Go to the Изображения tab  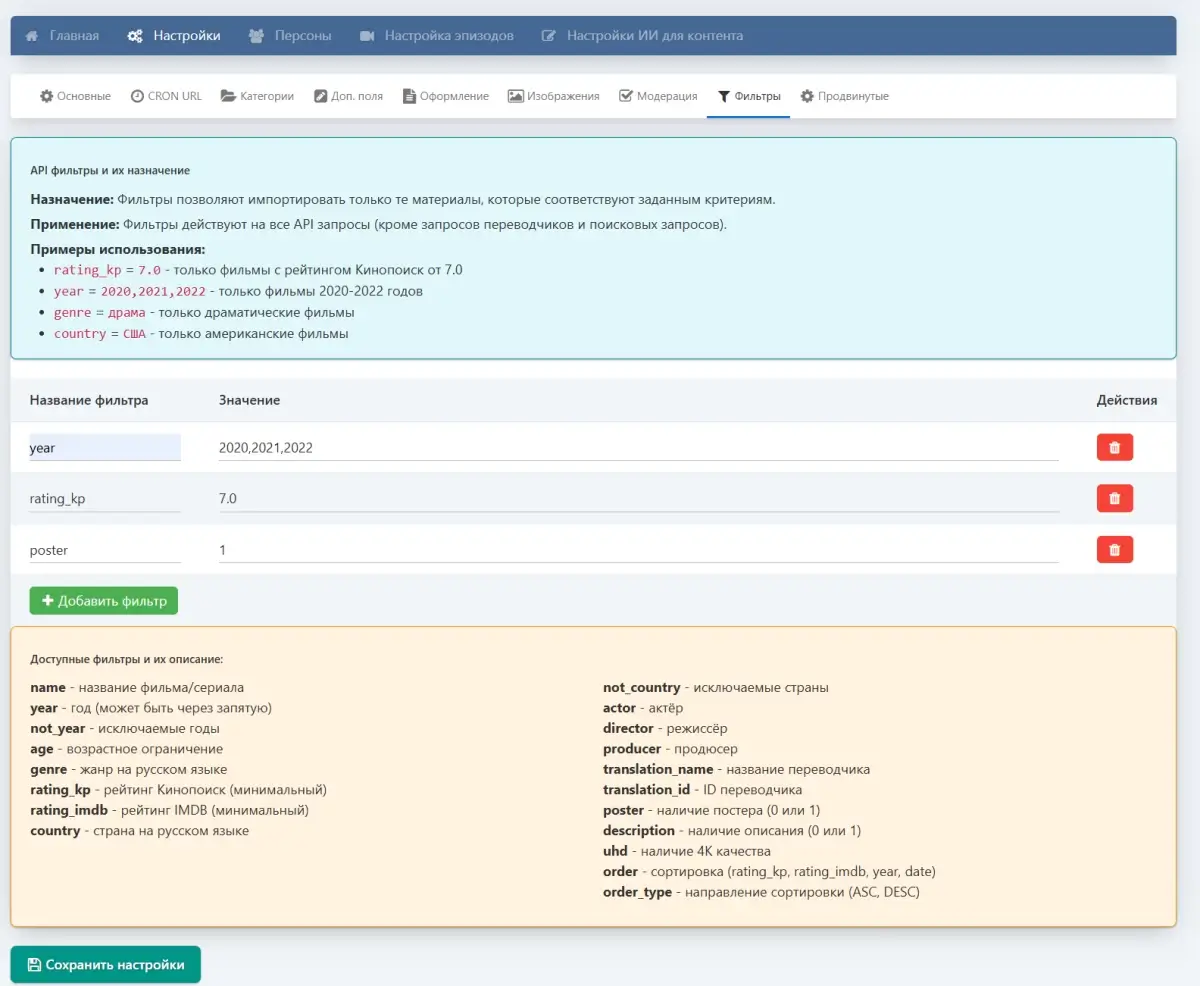553,96
